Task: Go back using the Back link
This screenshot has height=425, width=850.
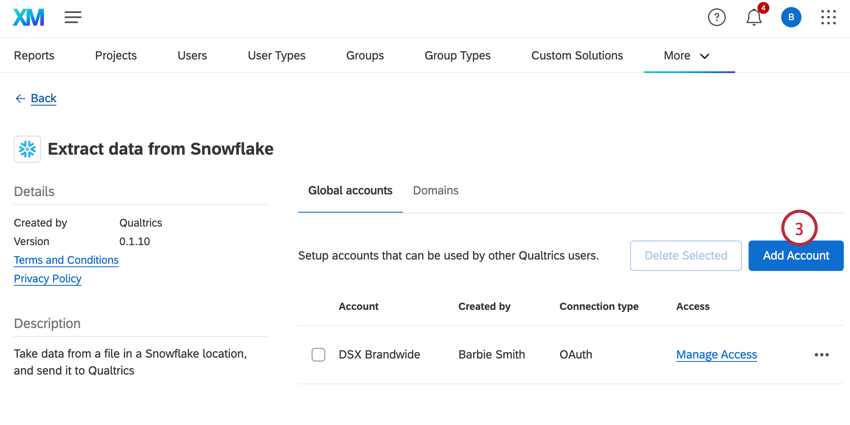Action: click(x=43, y=98)
